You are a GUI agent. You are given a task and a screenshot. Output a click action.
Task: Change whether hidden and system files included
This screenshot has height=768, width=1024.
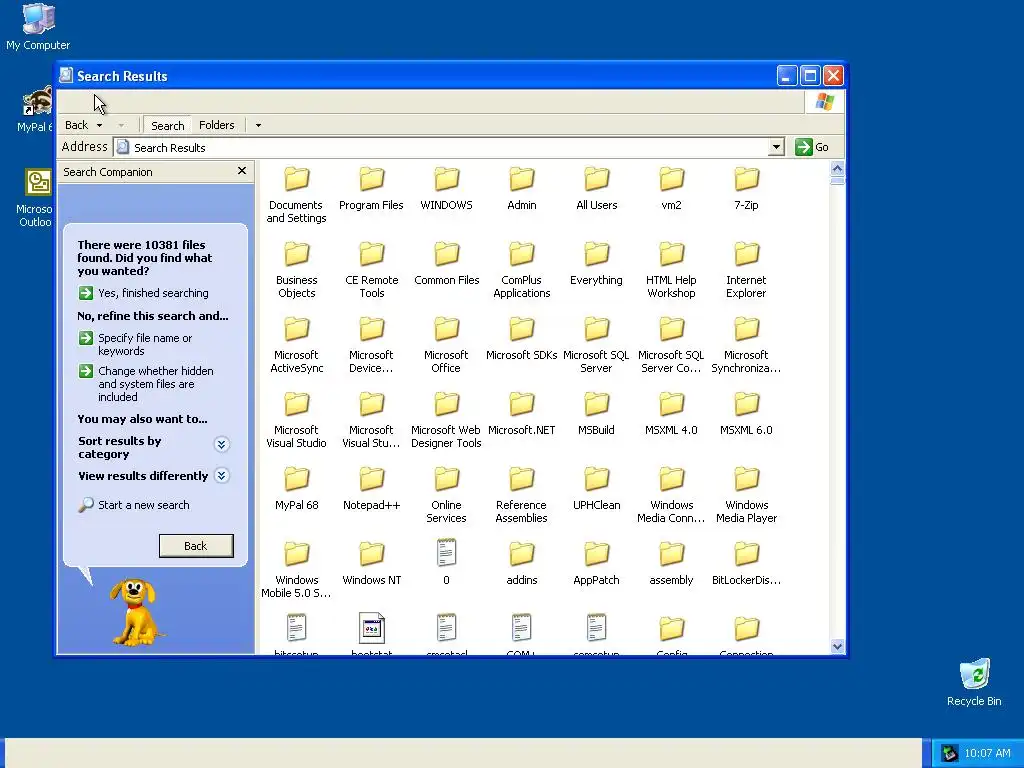[146, 384]
